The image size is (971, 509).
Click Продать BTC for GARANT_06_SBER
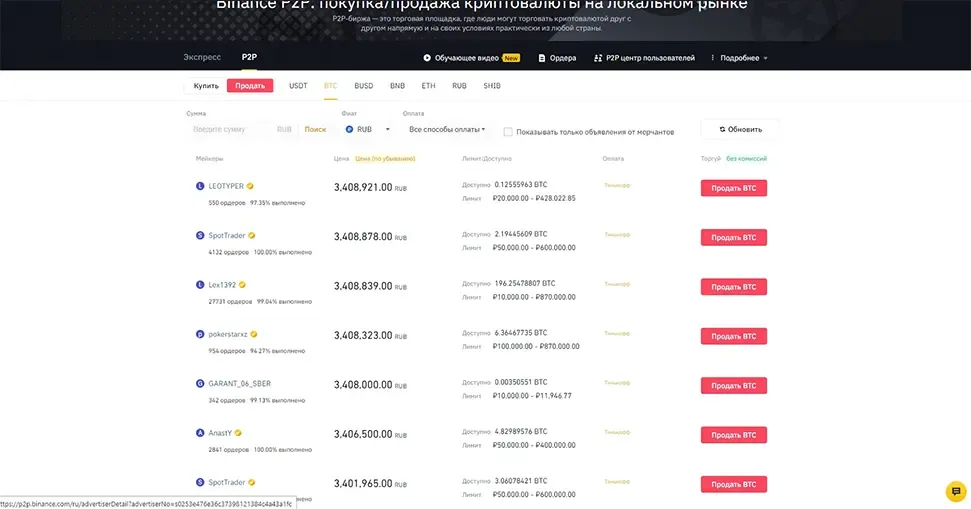pos(734,386)
